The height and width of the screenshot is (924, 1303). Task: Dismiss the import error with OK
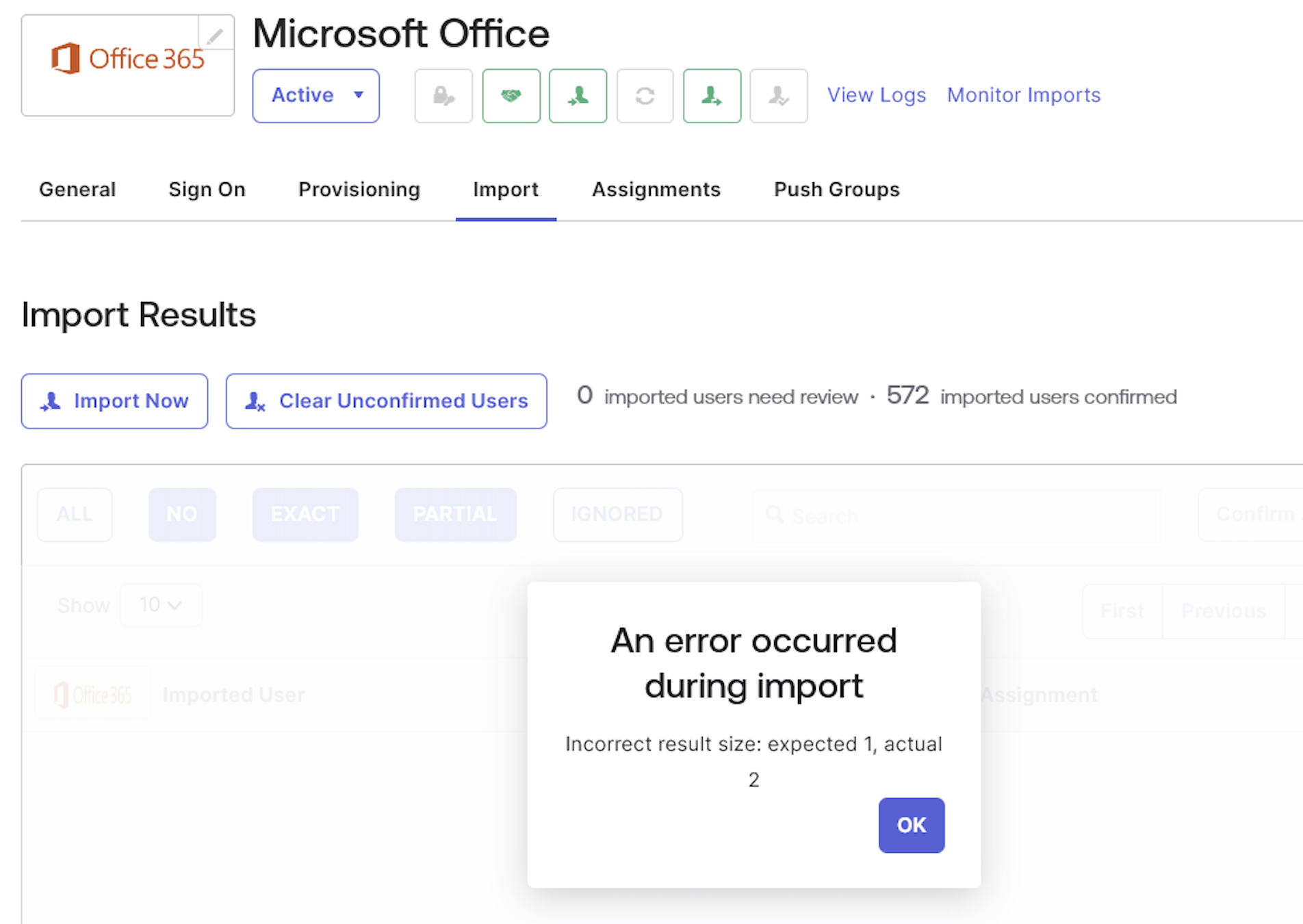pyautogui.click(x=911, y=825)
